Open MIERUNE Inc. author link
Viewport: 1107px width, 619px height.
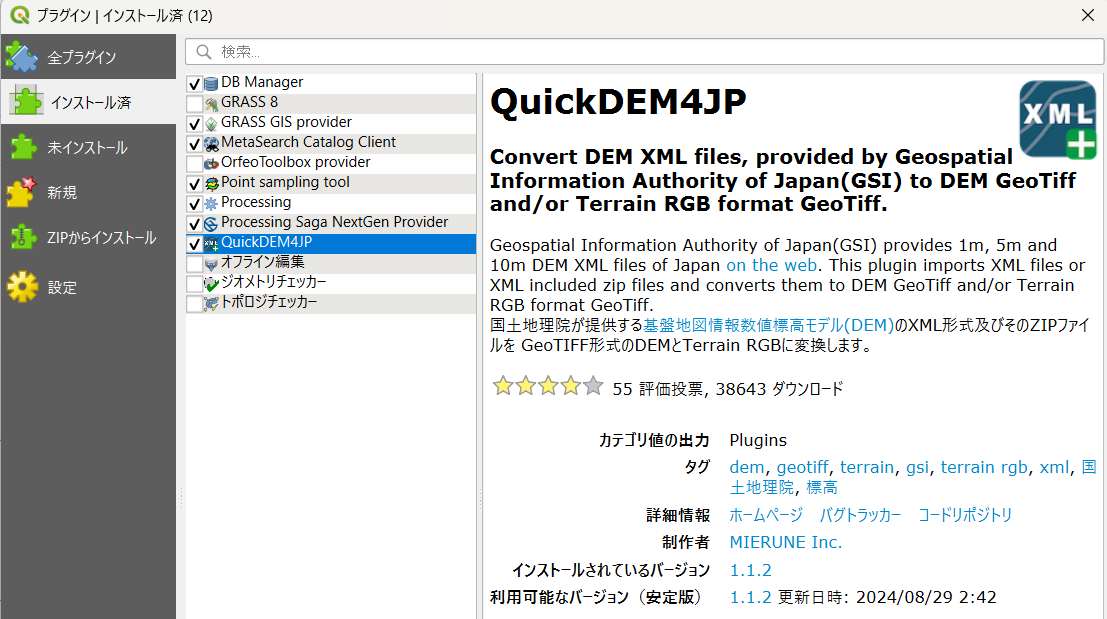tap(786, 543)
